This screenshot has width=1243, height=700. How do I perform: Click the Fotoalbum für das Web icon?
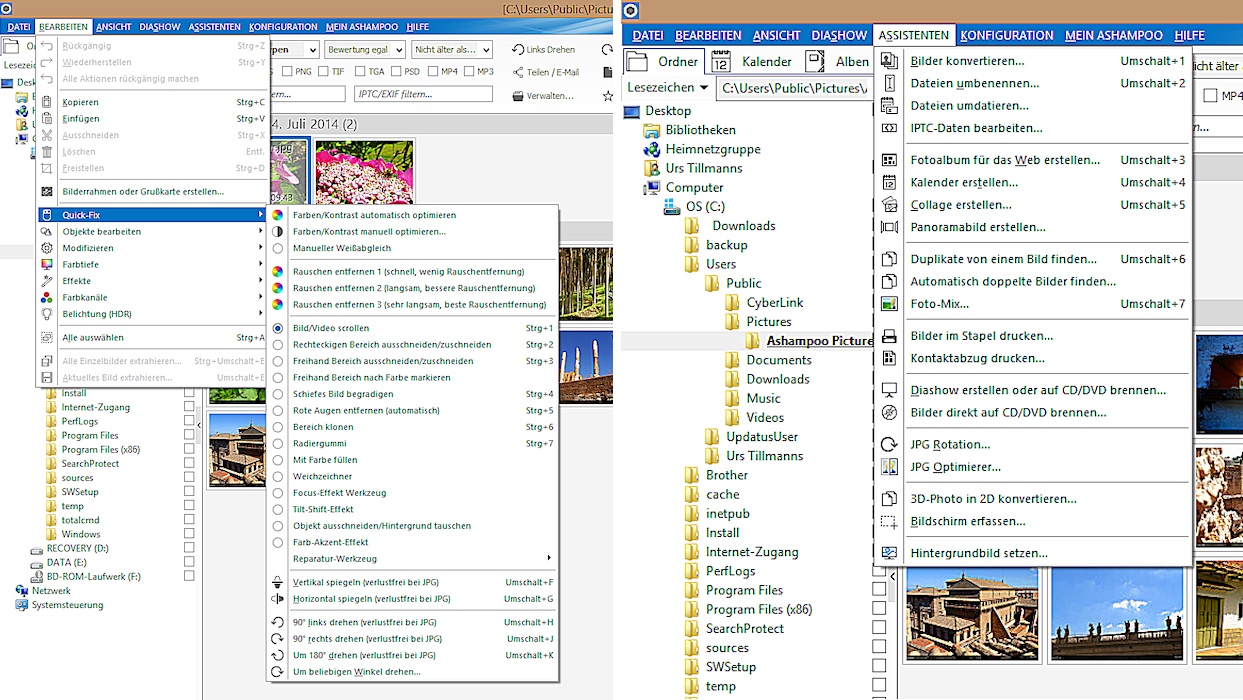889,160
